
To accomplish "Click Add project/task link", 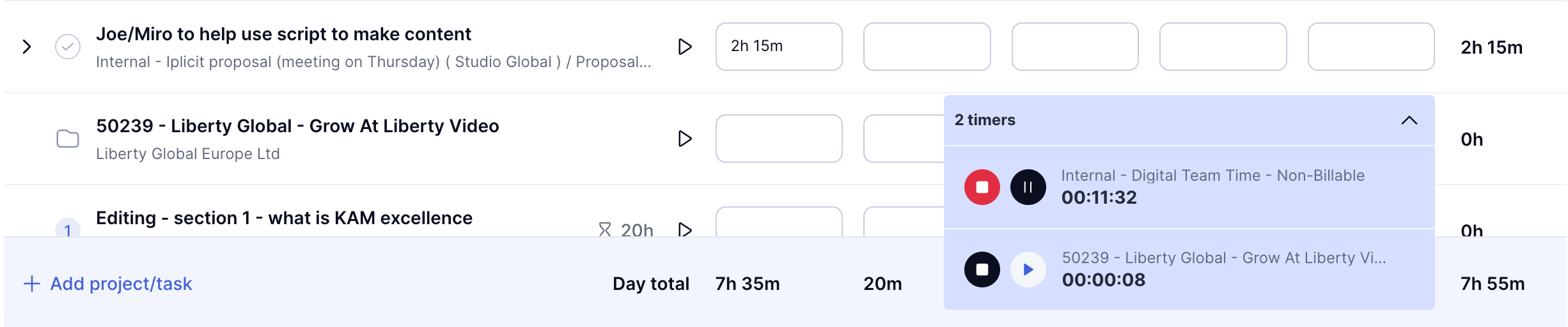I will point(108,284).
